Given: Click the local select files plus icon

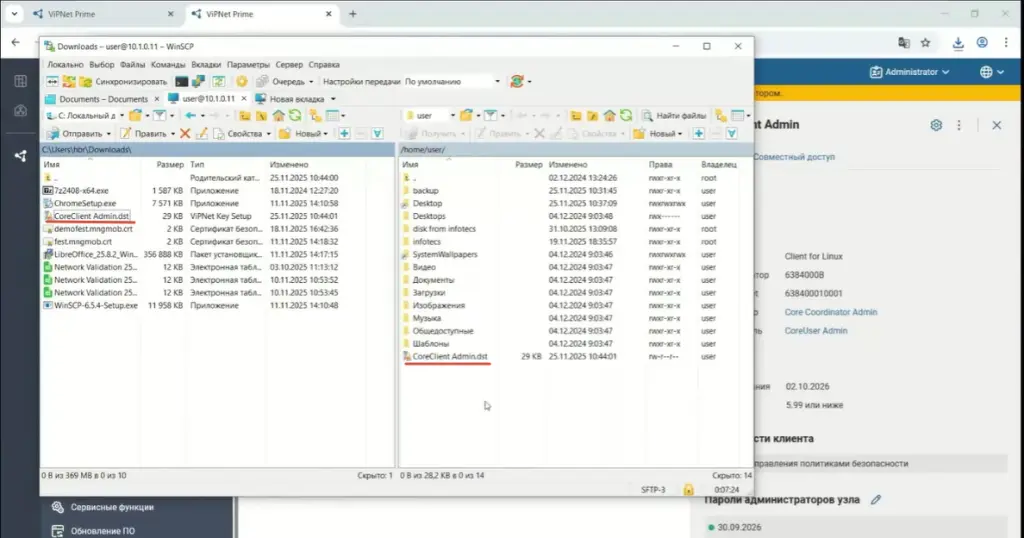Looking at the screenshot, I should click(344, 133).
